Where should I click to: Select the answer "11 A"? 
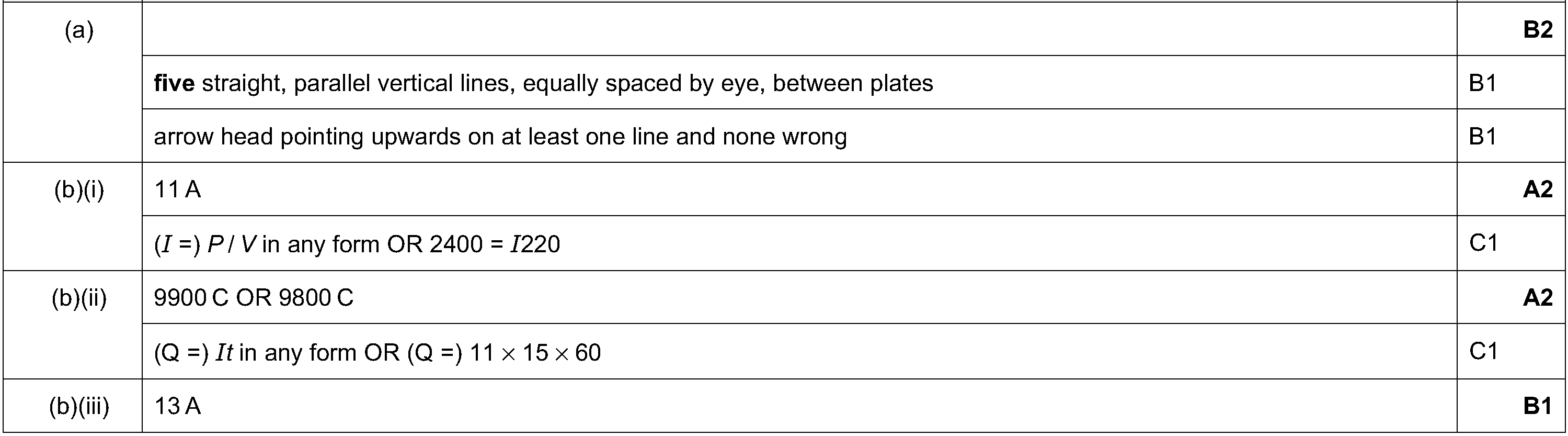tap(177, 190)
